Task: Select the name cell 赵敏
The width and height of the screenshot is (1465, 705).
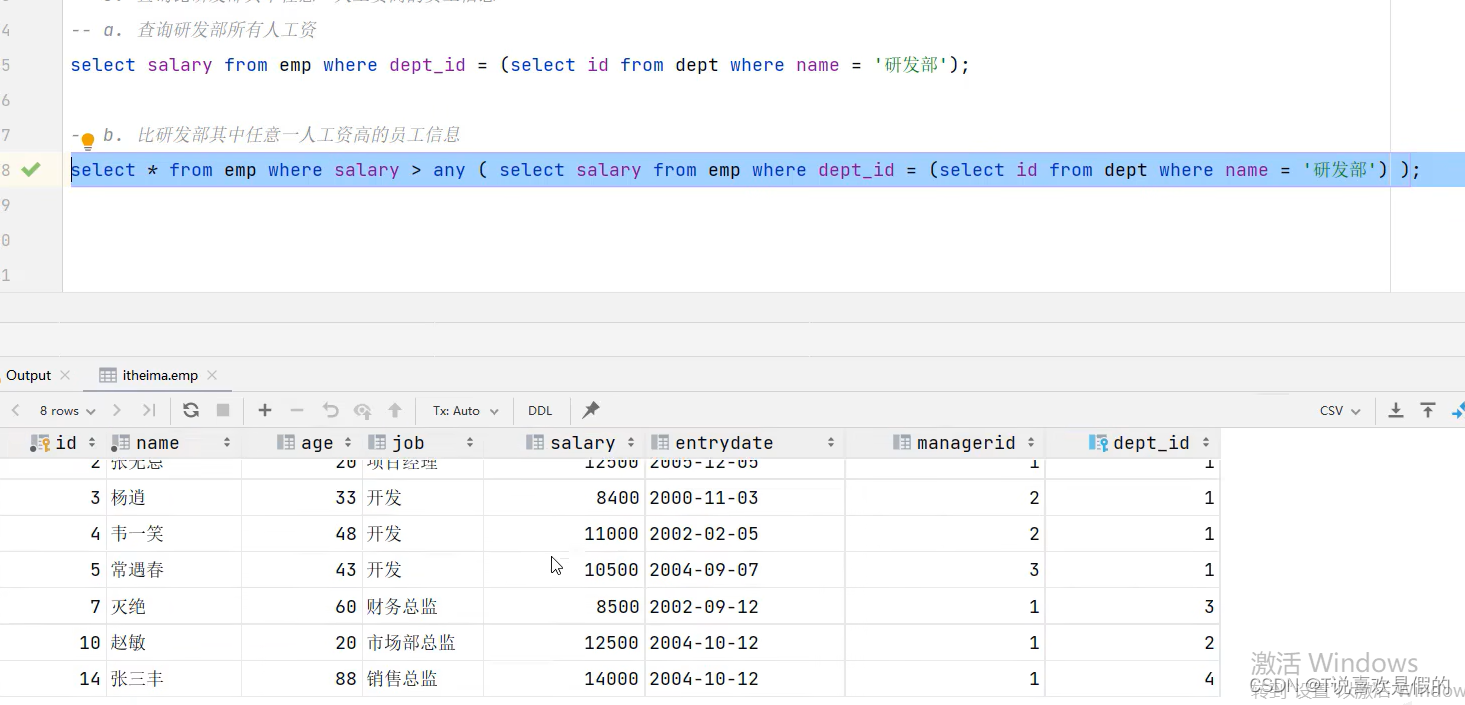Action: (x=174, y=642)
